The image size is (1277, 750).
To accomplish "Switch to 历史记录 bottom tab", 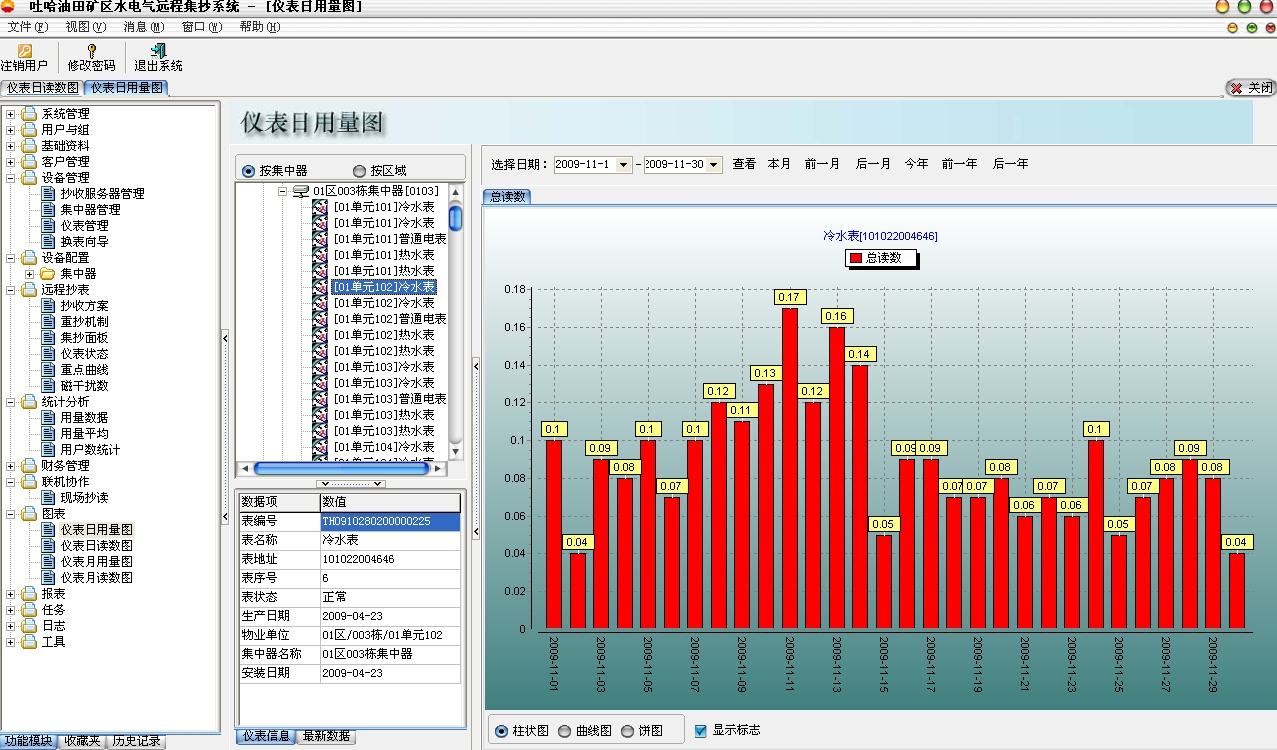I will pos(136,741).
